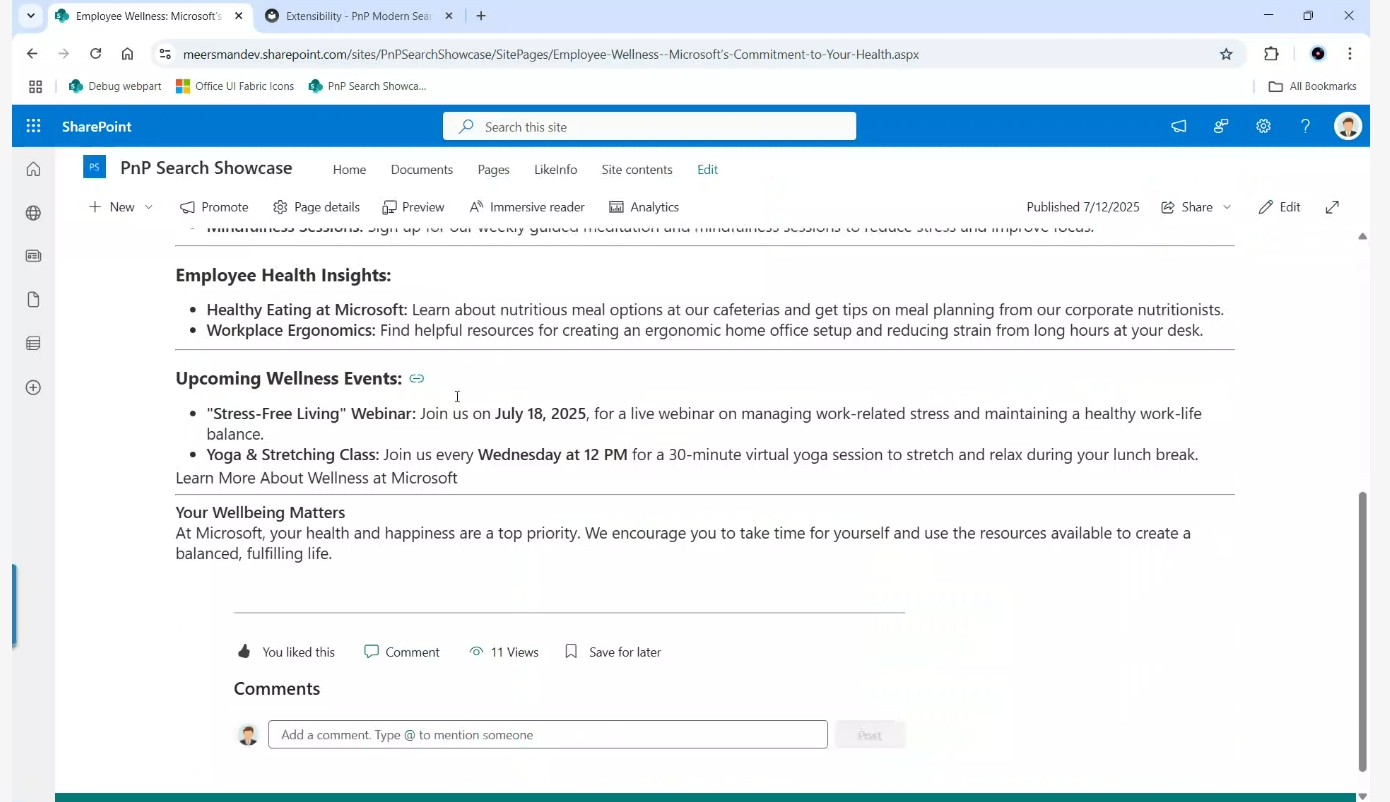Open the Share dropdown in command bar

(1196, 207)
